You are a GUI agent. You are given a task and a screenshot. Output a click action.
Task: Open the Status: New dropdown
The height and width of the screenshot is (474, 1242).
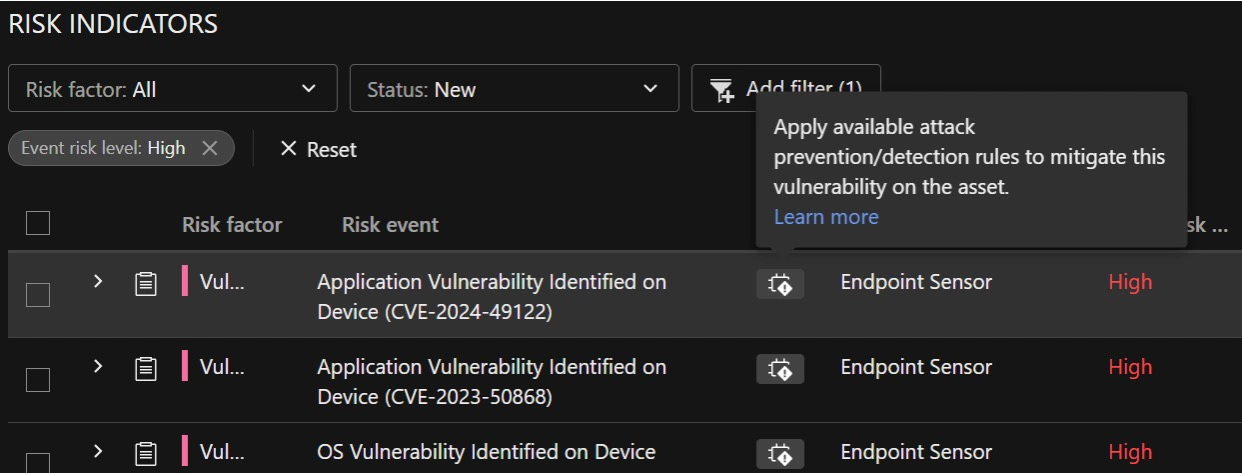(x=514, y=90)
